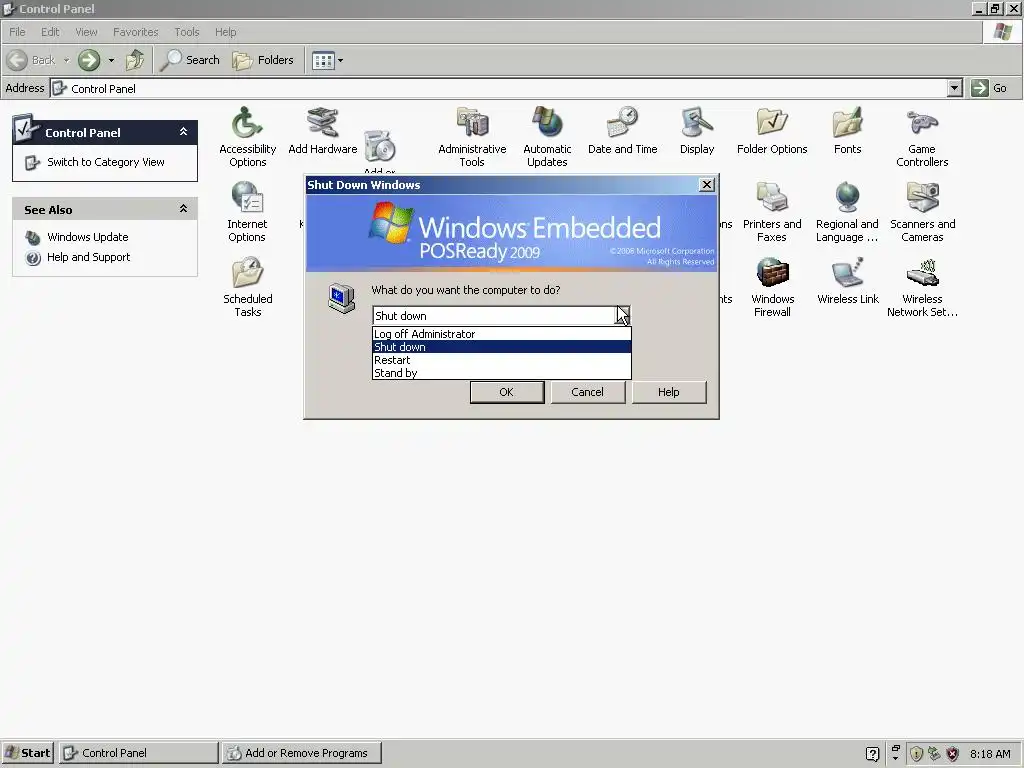Click the network connection tray icon

[x=935, y=754]
